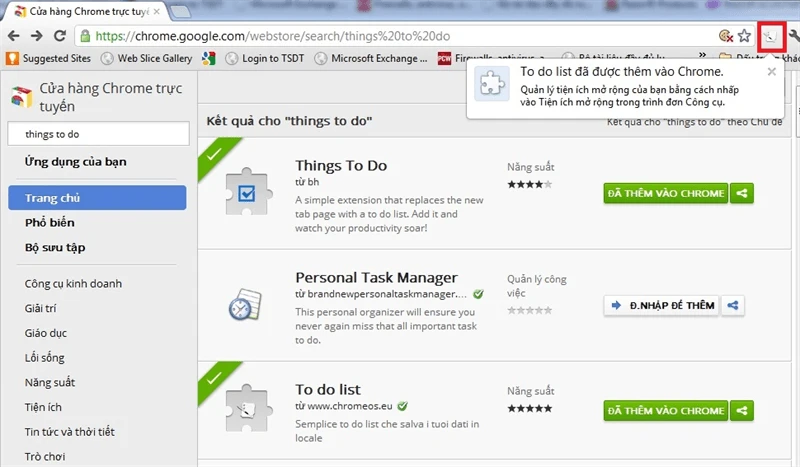Click the verified badge beside brandnewpersonaltaskmanager
Viewport: 800px width, 467px height.
point(478,294)
